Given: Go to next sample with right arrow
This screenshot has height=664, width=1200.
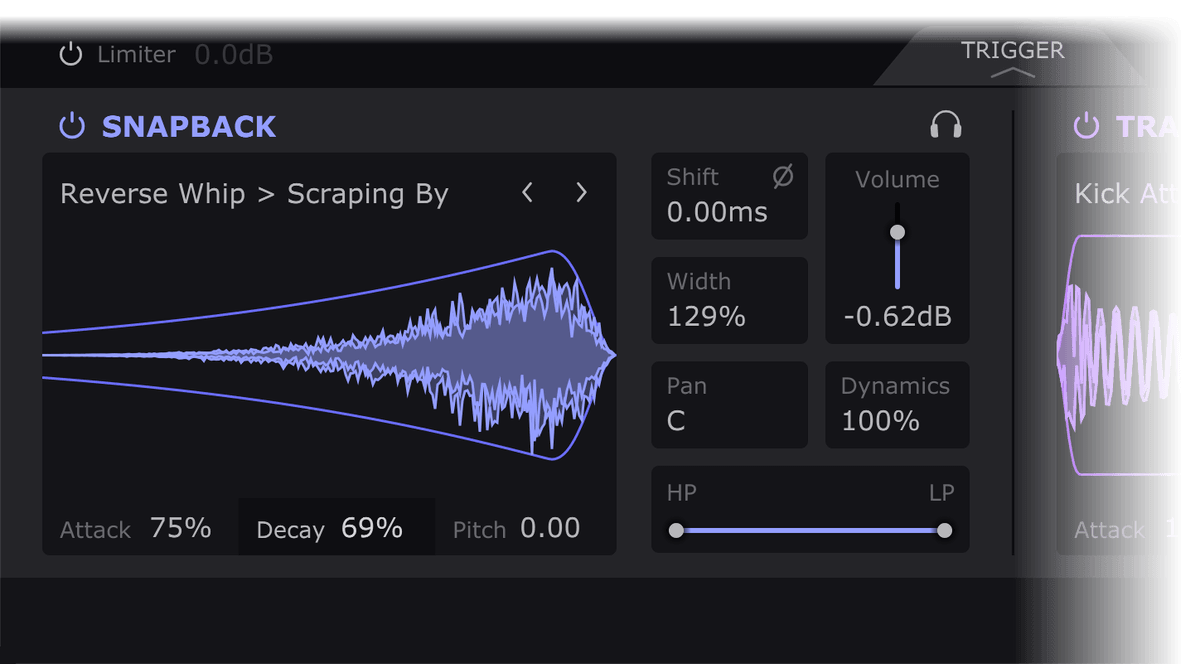Looking at the screenshot, I should 581,193.
